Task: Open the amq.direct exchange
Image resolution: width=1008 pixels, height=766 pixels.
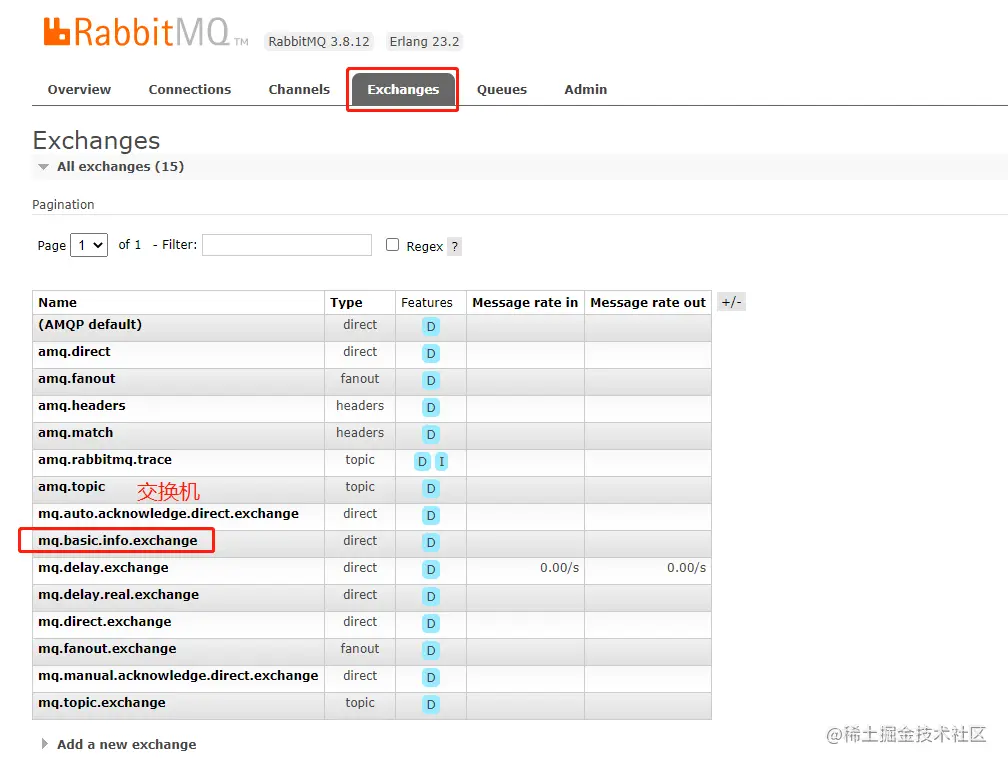Action: coord(74,352)
